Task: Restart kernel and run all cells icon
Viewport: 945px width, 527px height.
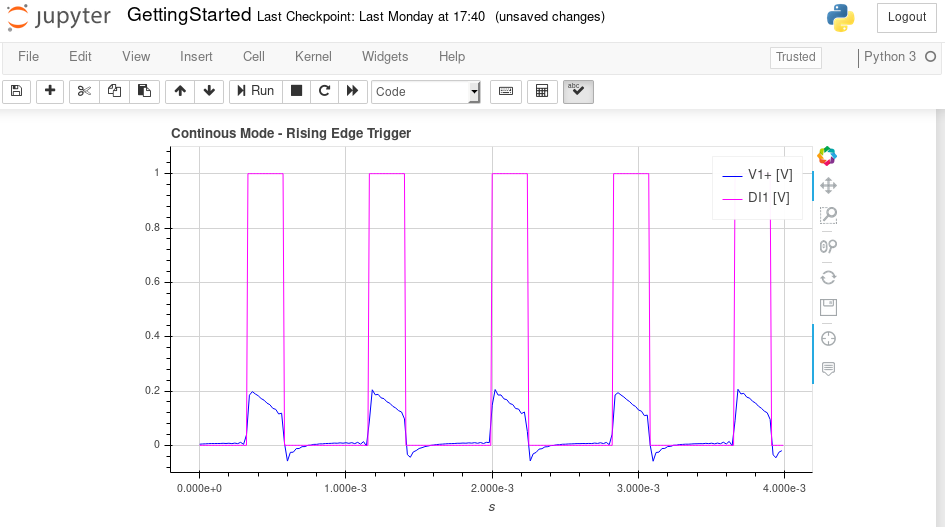Action: (353, 92)
